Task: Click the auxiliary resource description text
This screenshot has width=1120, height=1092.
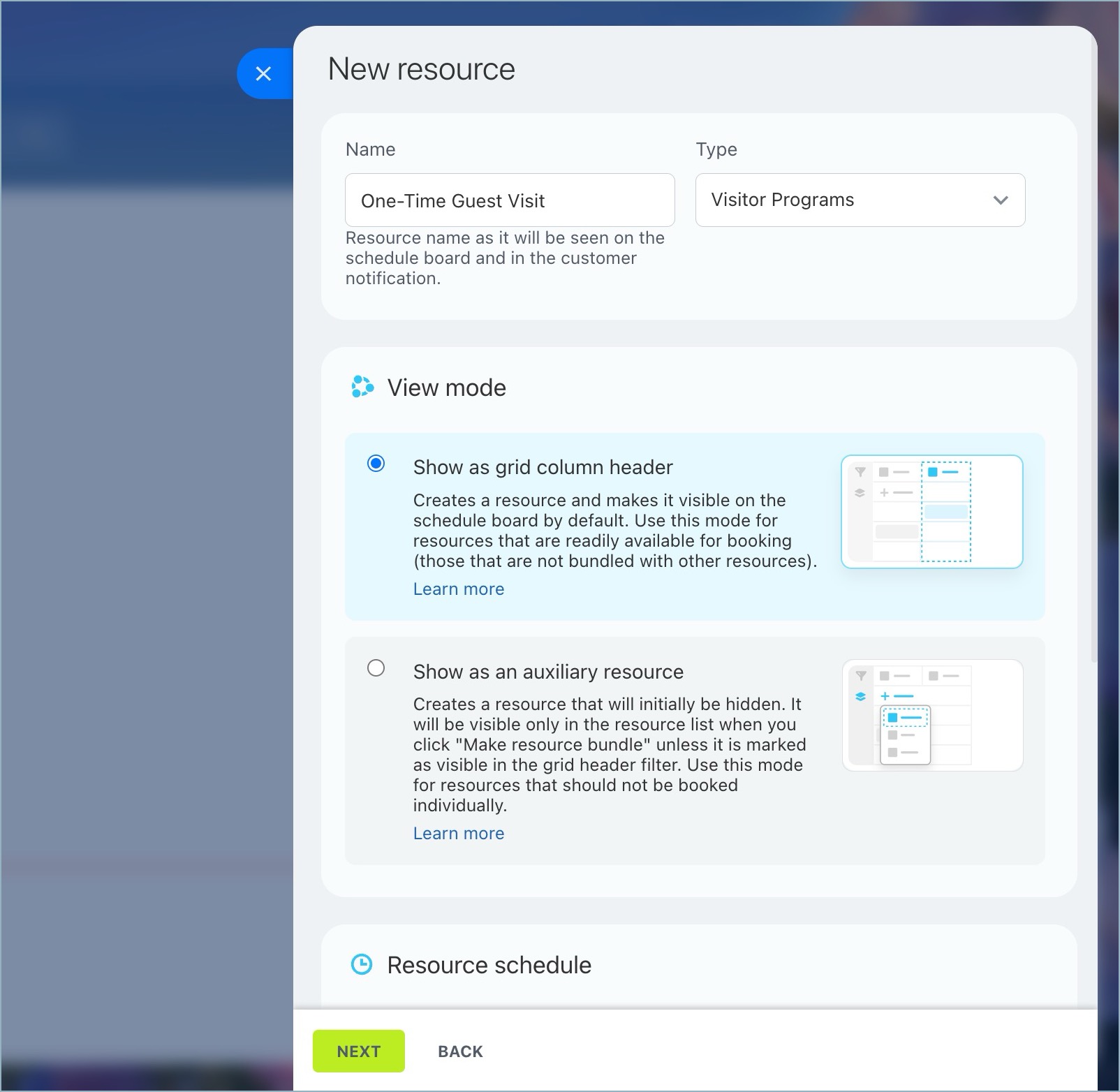Action: coord(609,754)
